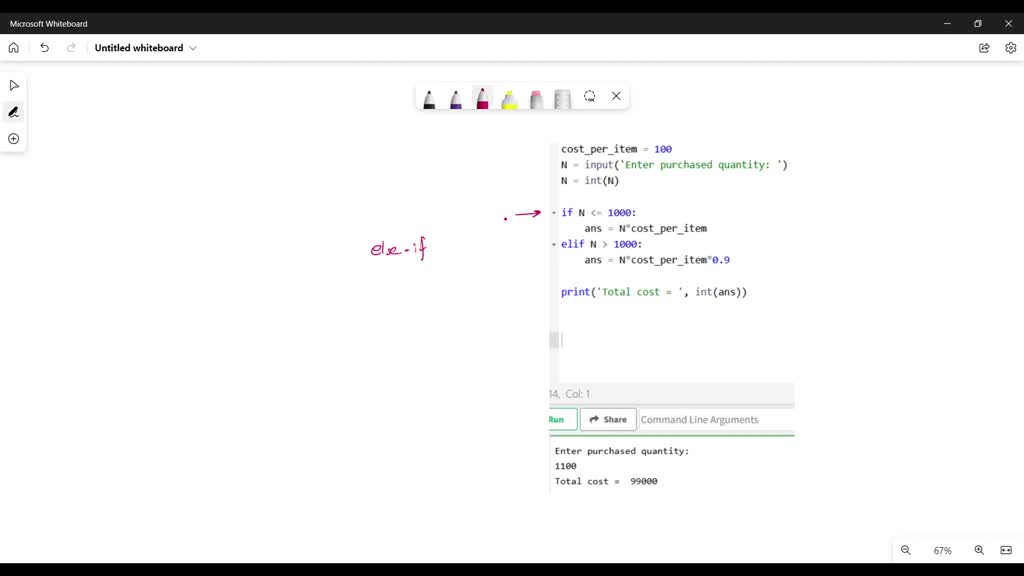Toggle the inking mode in left sidebar
The height and width of the screenshot is (576, 1024).
point(14,112)
